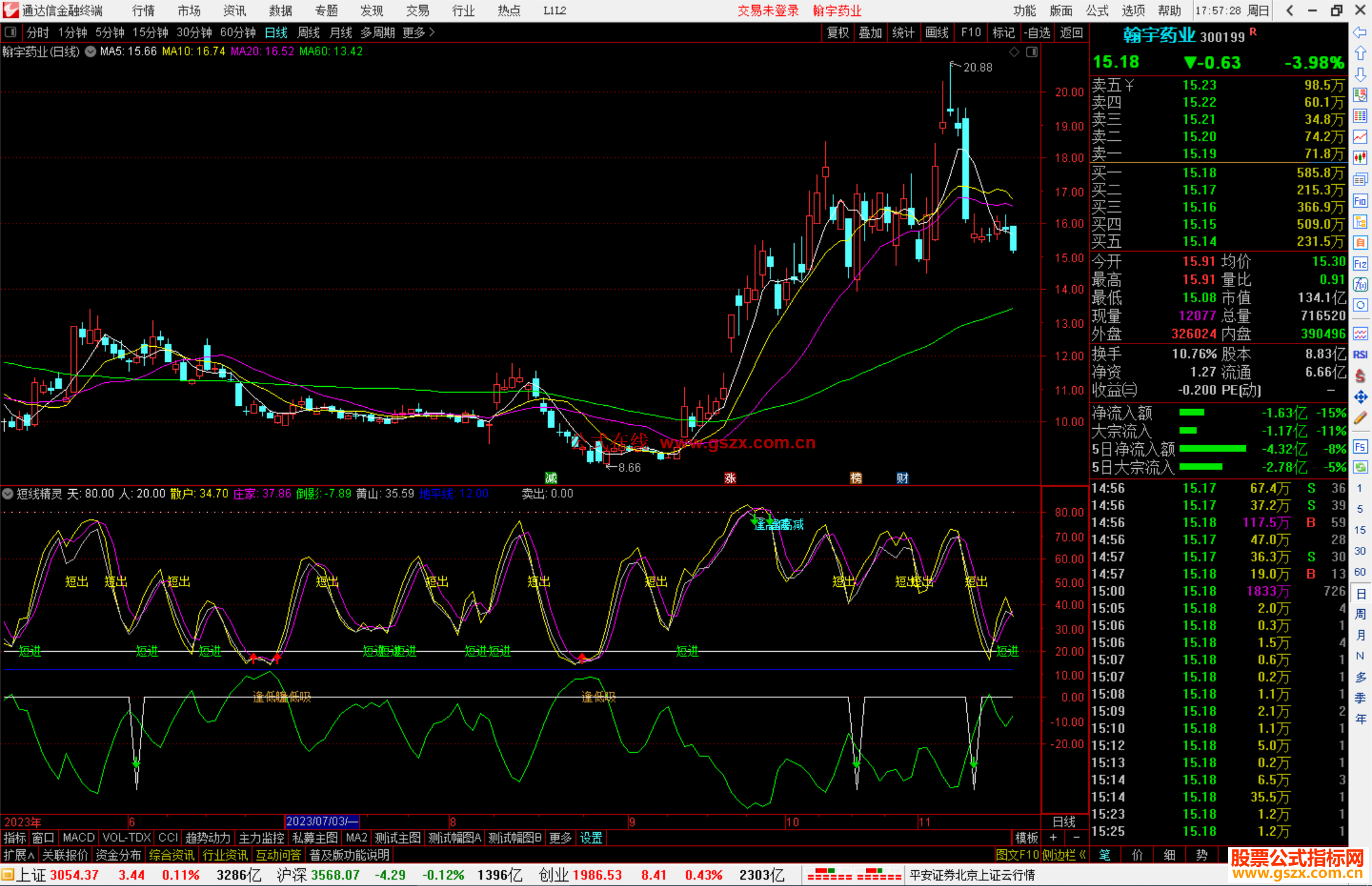
Task: Open the F10 info sidebar icon
Action: click(1360, 201)
